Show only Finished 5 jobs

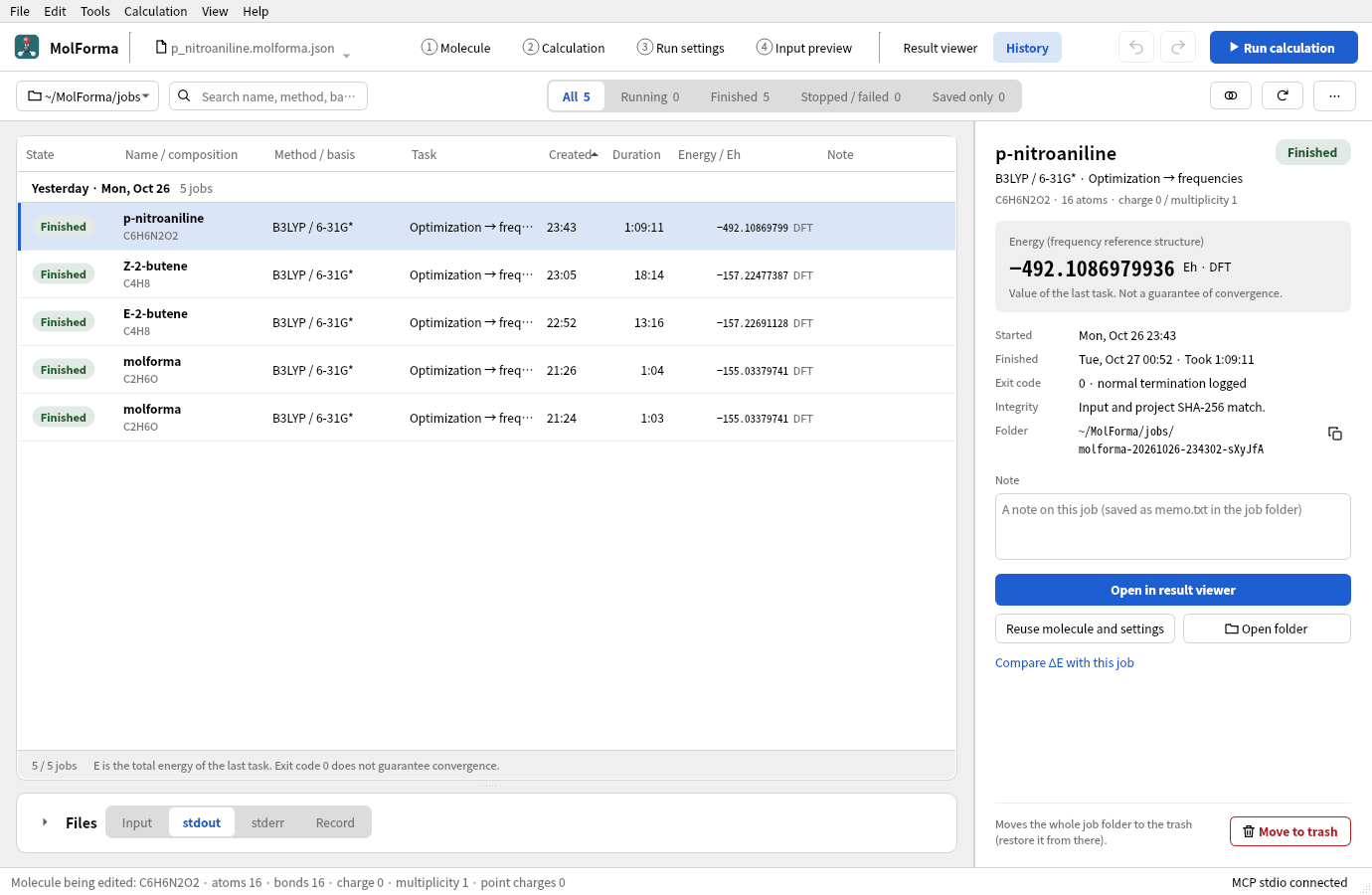[x=740, y=96]
